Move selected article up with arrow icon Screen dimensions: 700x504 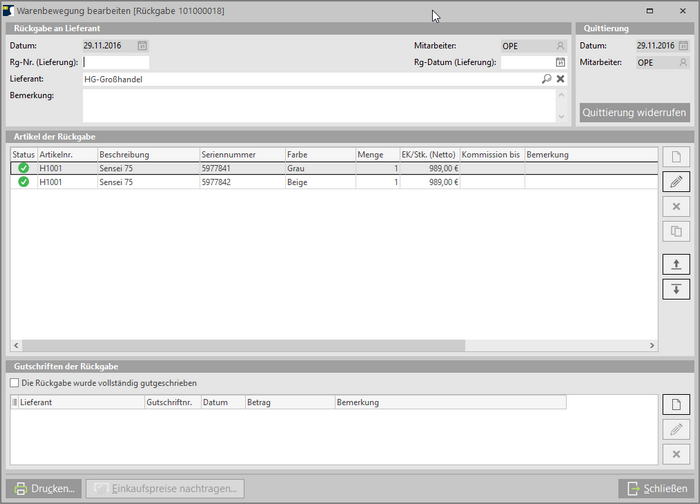pyautogui.click(x=676, y=264)
